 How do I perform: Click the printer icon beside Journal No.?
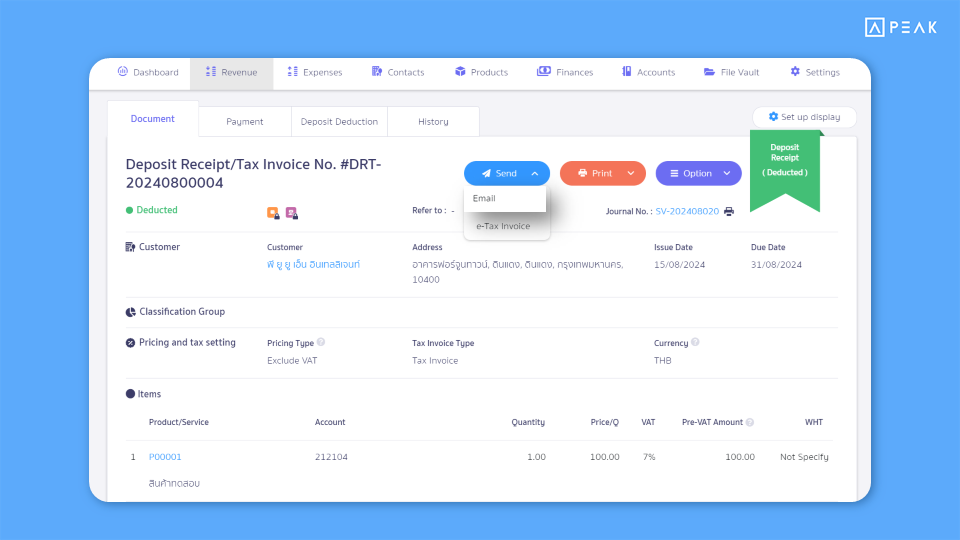click(x=729, y=211)
